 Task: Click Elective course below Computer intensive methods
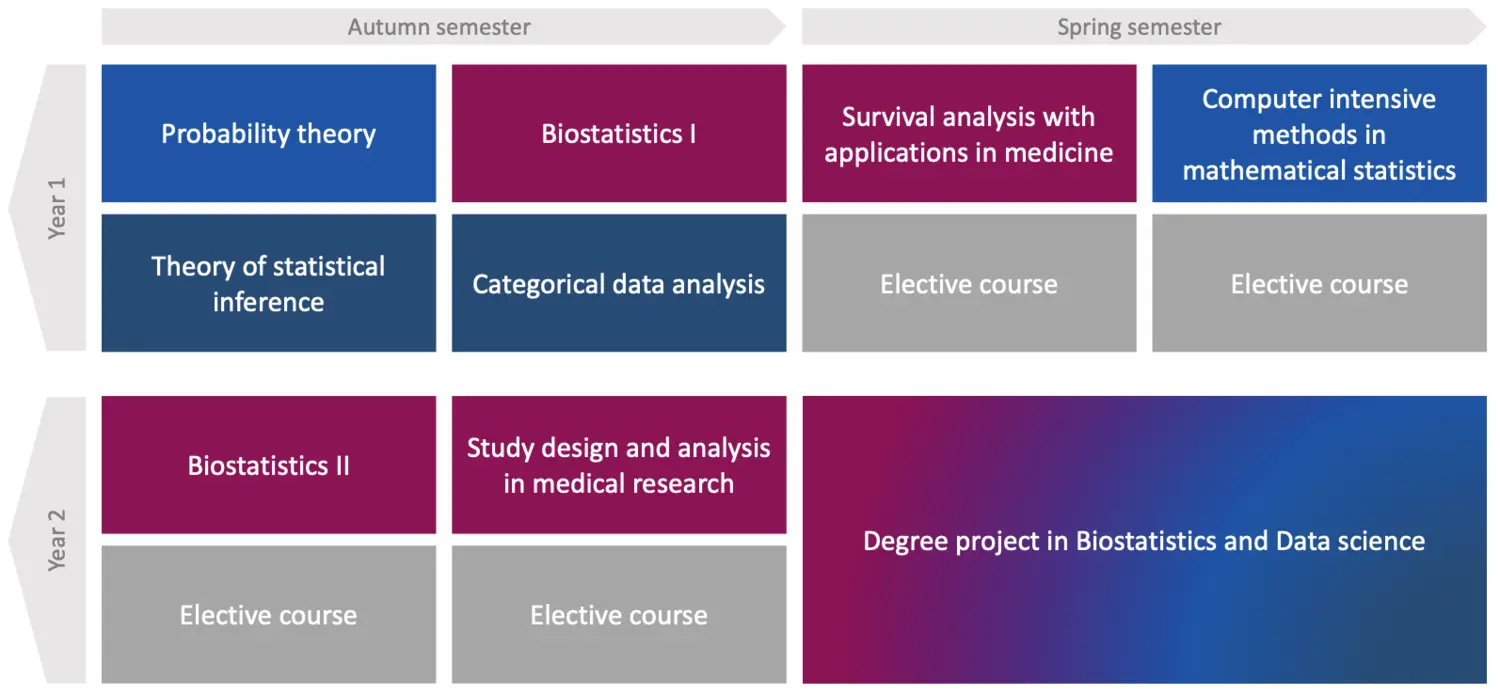tap(1319, 283)
